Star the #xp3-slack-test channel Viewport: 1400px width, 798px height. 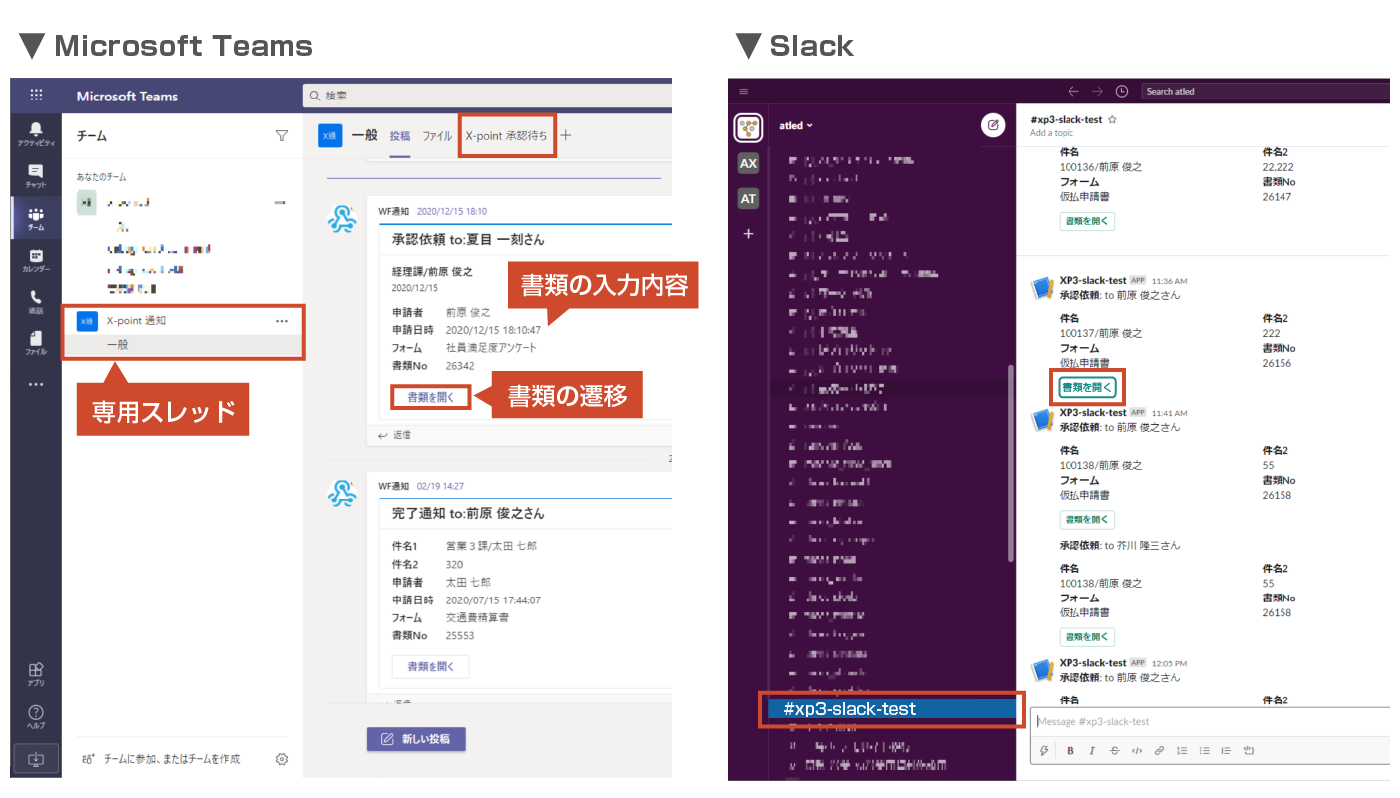[x=1112, y=119]
